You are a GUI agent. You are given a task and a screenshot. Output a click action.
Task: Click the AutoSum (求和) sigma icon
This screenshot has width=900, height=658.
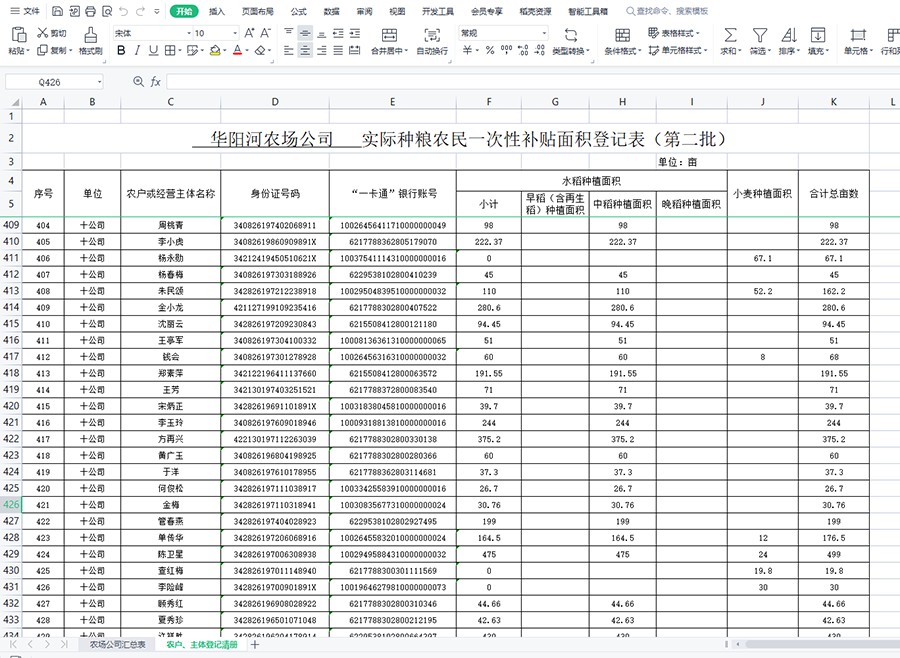(730, 35)
